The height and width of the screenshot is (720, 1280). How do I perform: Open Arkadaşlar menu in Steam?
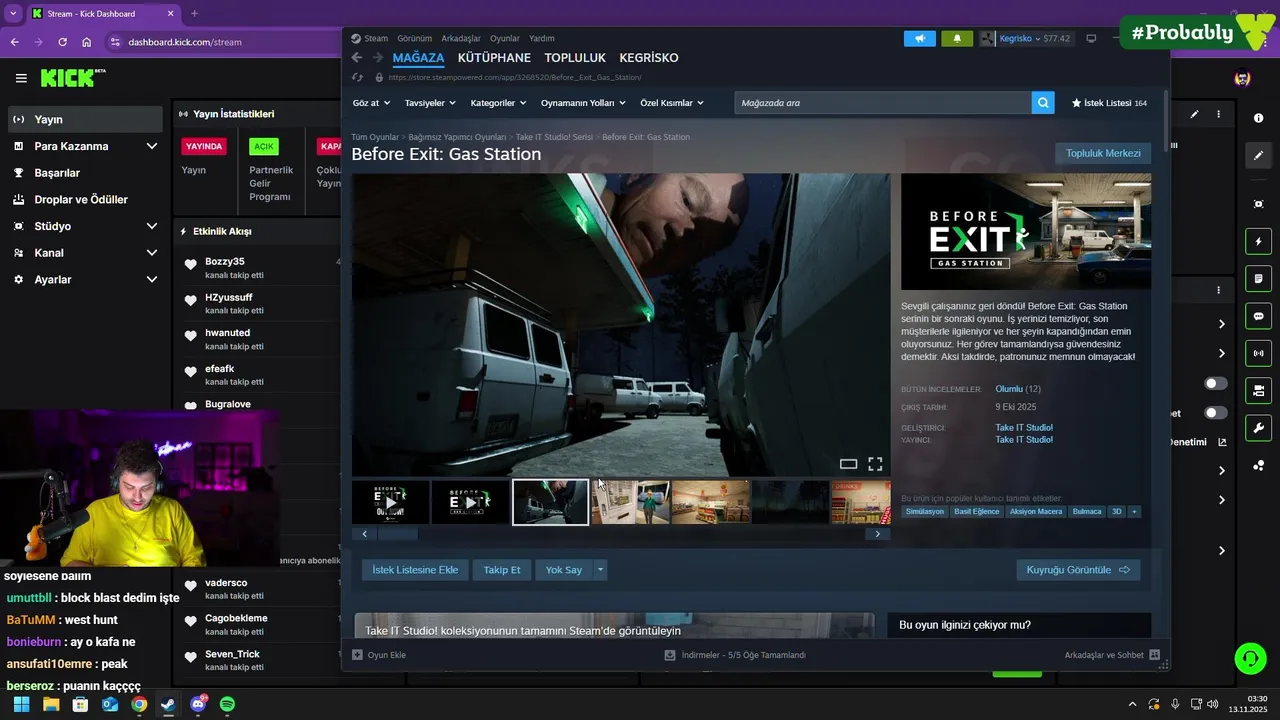tap(461, 38)
